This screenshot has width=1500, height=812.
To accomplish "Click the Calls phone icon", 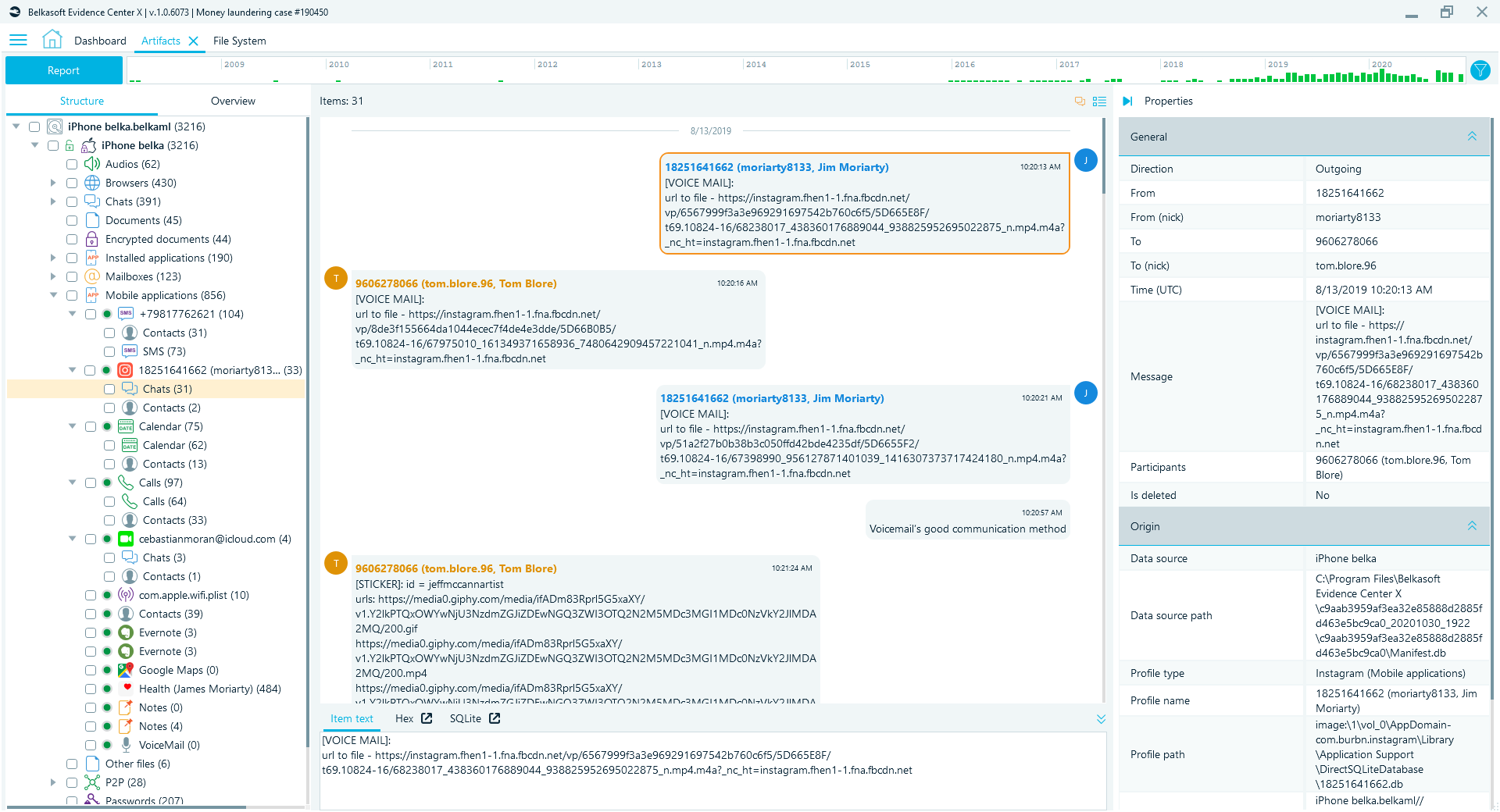I will click(125, 483).
